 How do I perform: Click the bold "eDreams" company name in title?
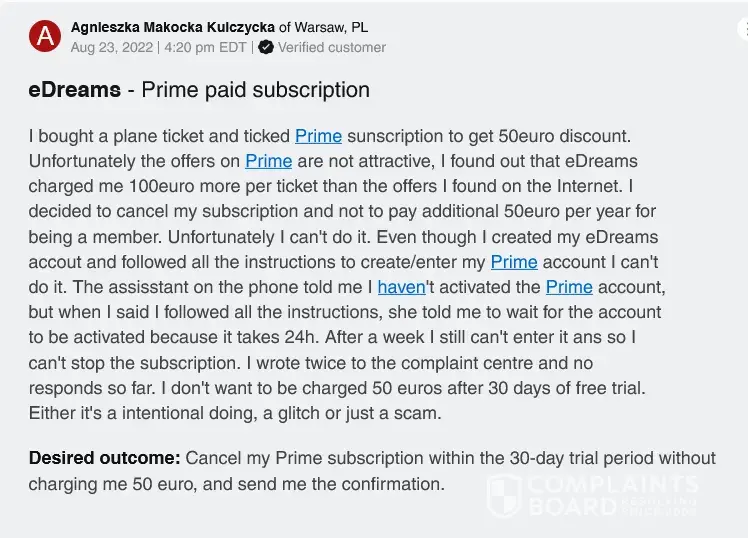click(x=75, y=90)
